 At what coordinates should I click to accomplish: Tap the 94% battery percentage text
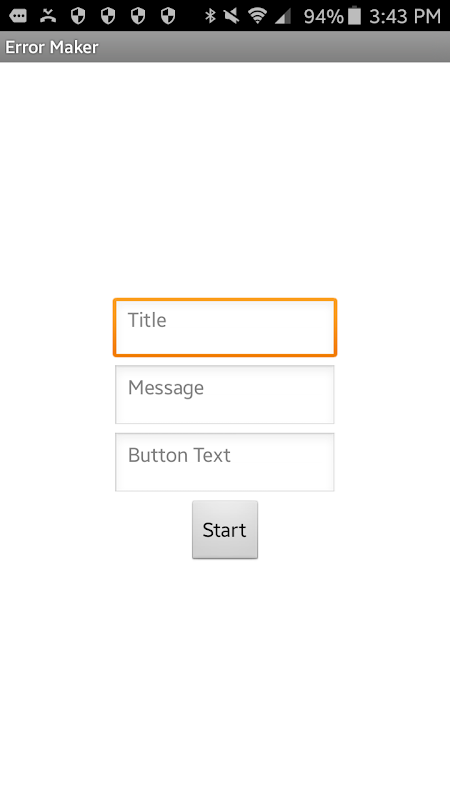click(x=323, y=16)
